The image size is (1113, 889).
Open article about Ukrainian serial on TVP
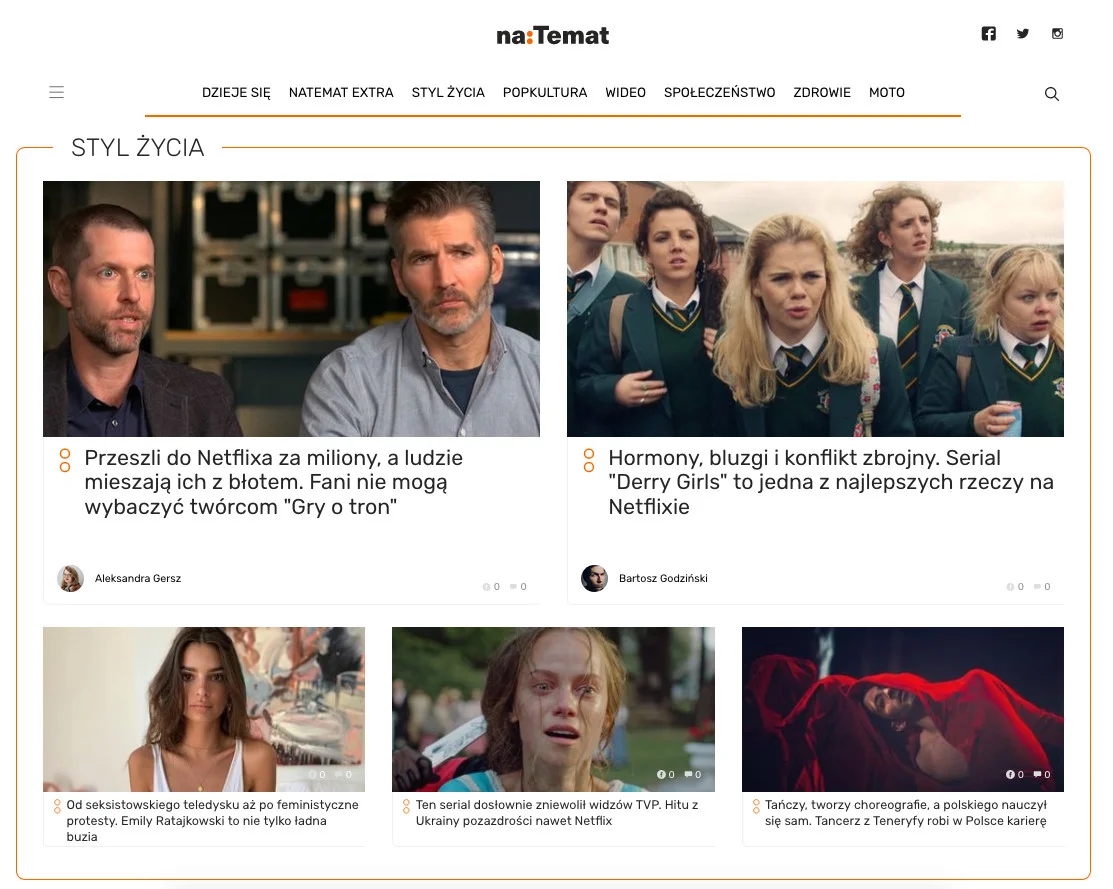tap(556, 813)
